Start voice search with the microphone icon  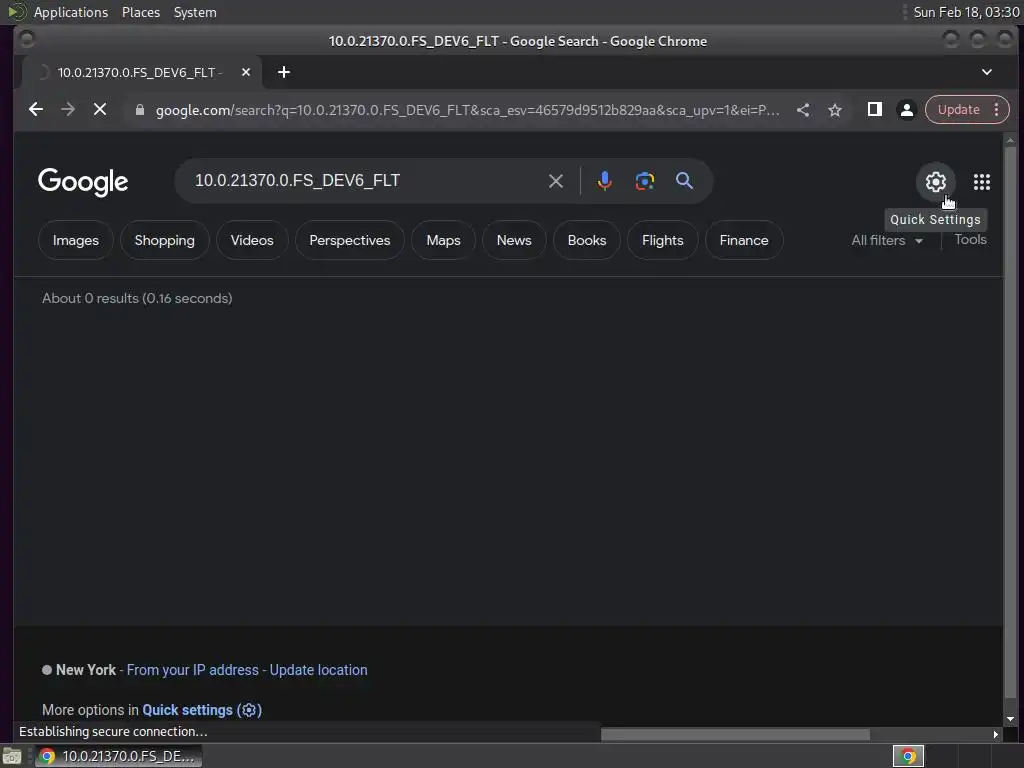(605, 181)
